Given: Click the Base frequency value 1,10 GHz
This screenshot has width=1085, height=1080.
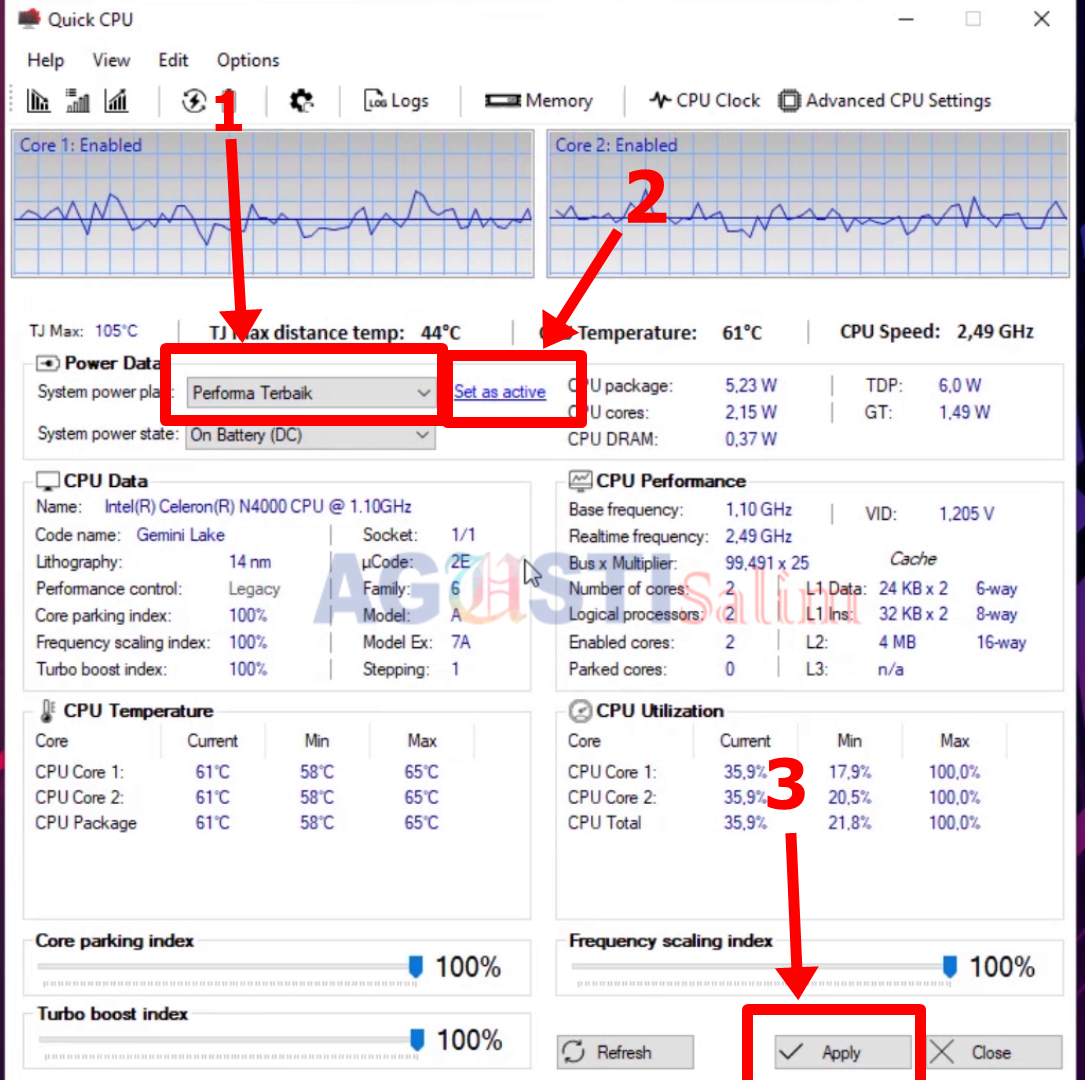Looking at the screenshot, I should click(758, 510).
